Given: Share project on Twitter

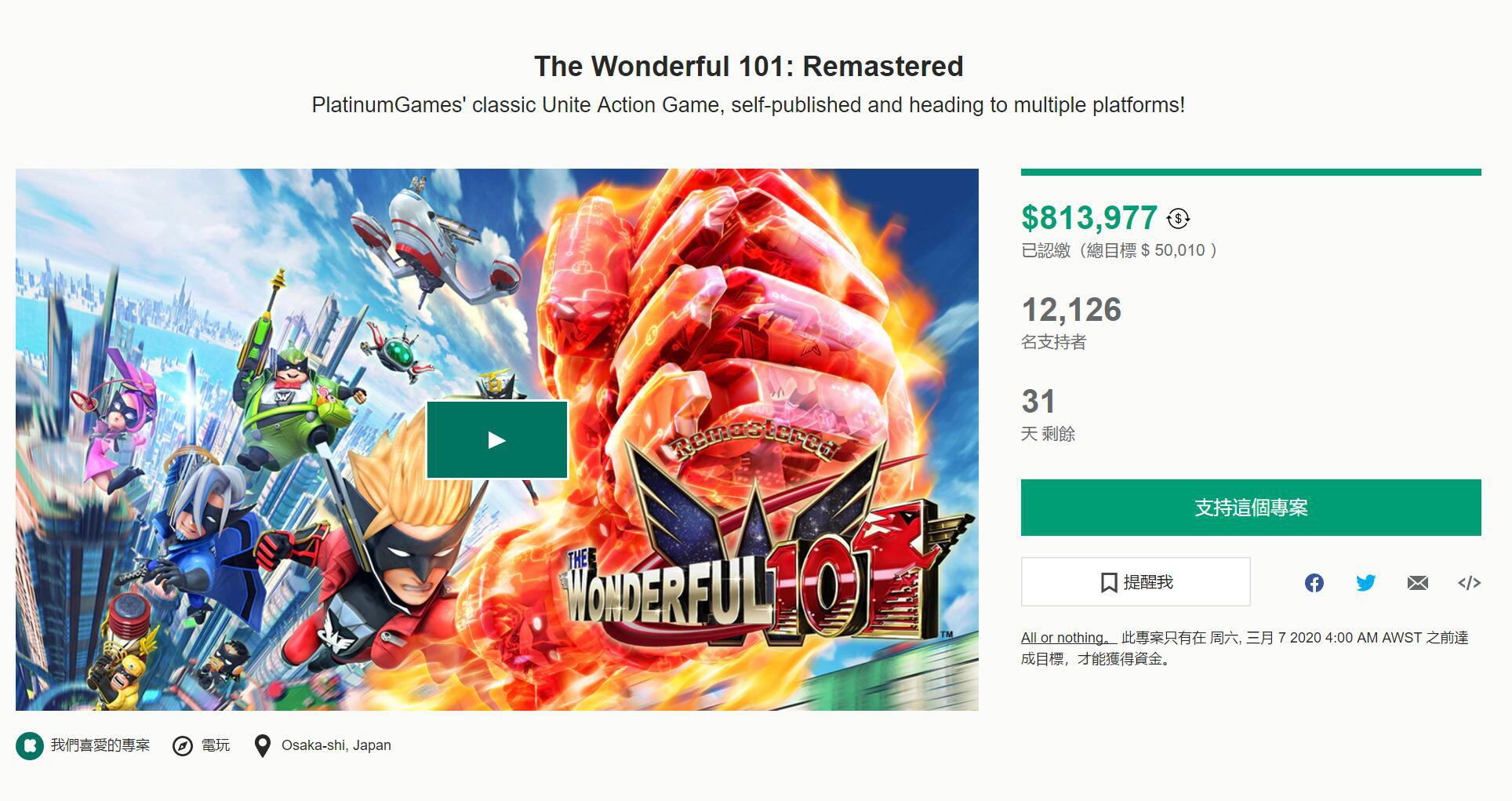Looking at the screenshot, I should pyautogui.click(x=1365, y=583).
